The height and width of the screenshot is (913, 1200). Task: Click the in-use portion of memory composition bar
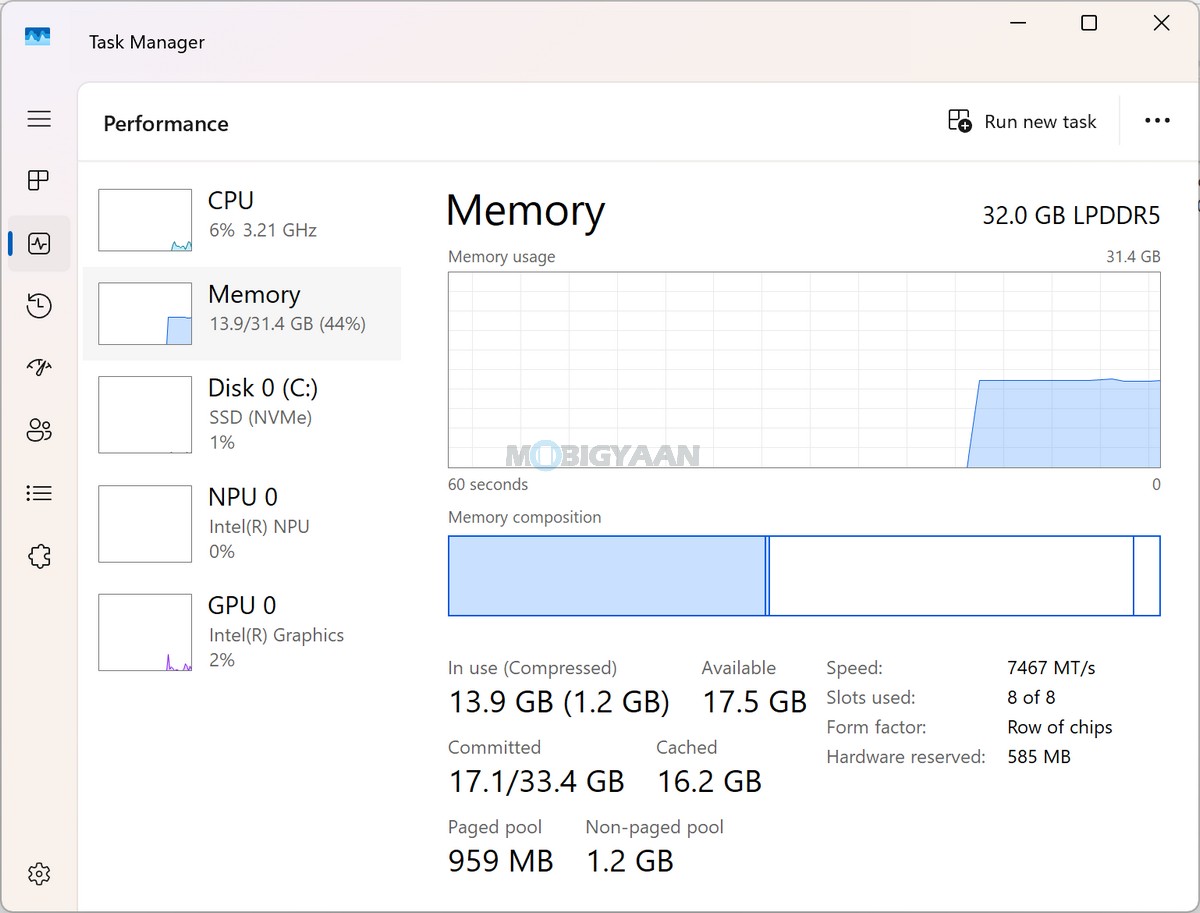(x=606, y=576)
